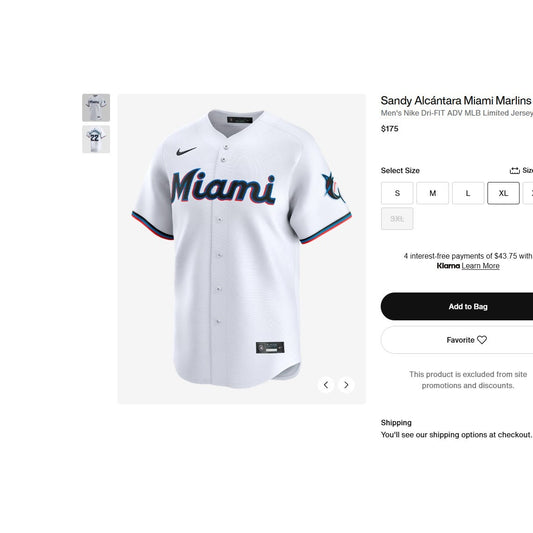Show the previous product image arrow
Viewport: 533px width, 533px height.
point(326,385)
